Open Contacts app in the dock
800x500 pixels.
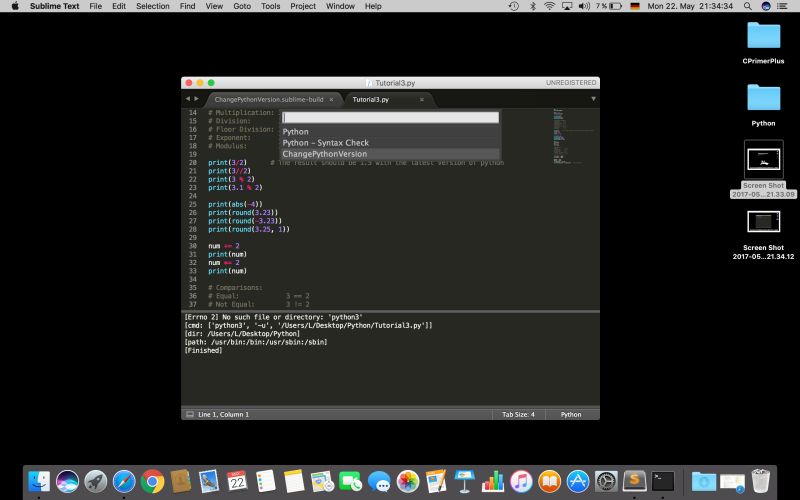click(181, 481)
